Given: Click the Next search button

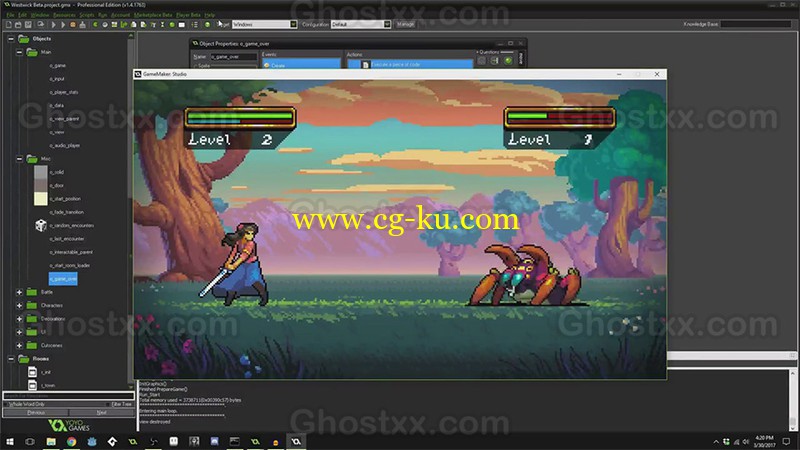Looking at the screenshot, I should point(101,412).
